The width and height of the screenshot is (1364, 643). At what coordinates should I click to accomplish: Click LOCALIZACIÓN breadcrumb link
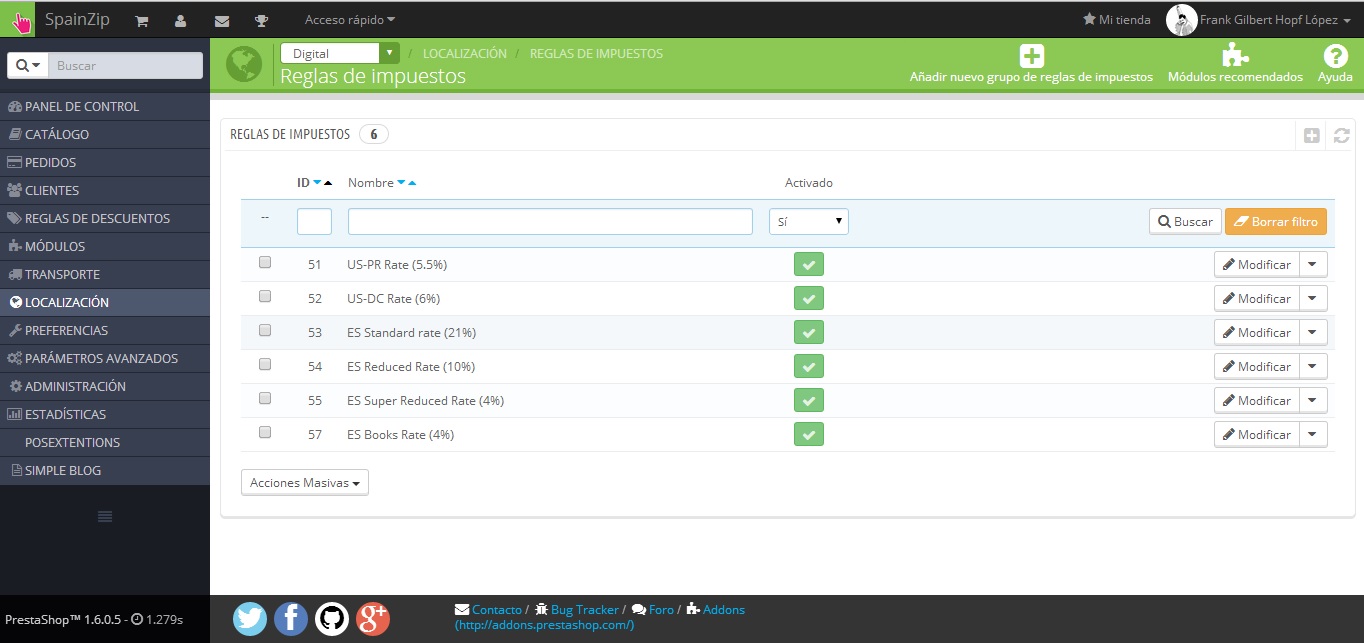click(465, 54)
